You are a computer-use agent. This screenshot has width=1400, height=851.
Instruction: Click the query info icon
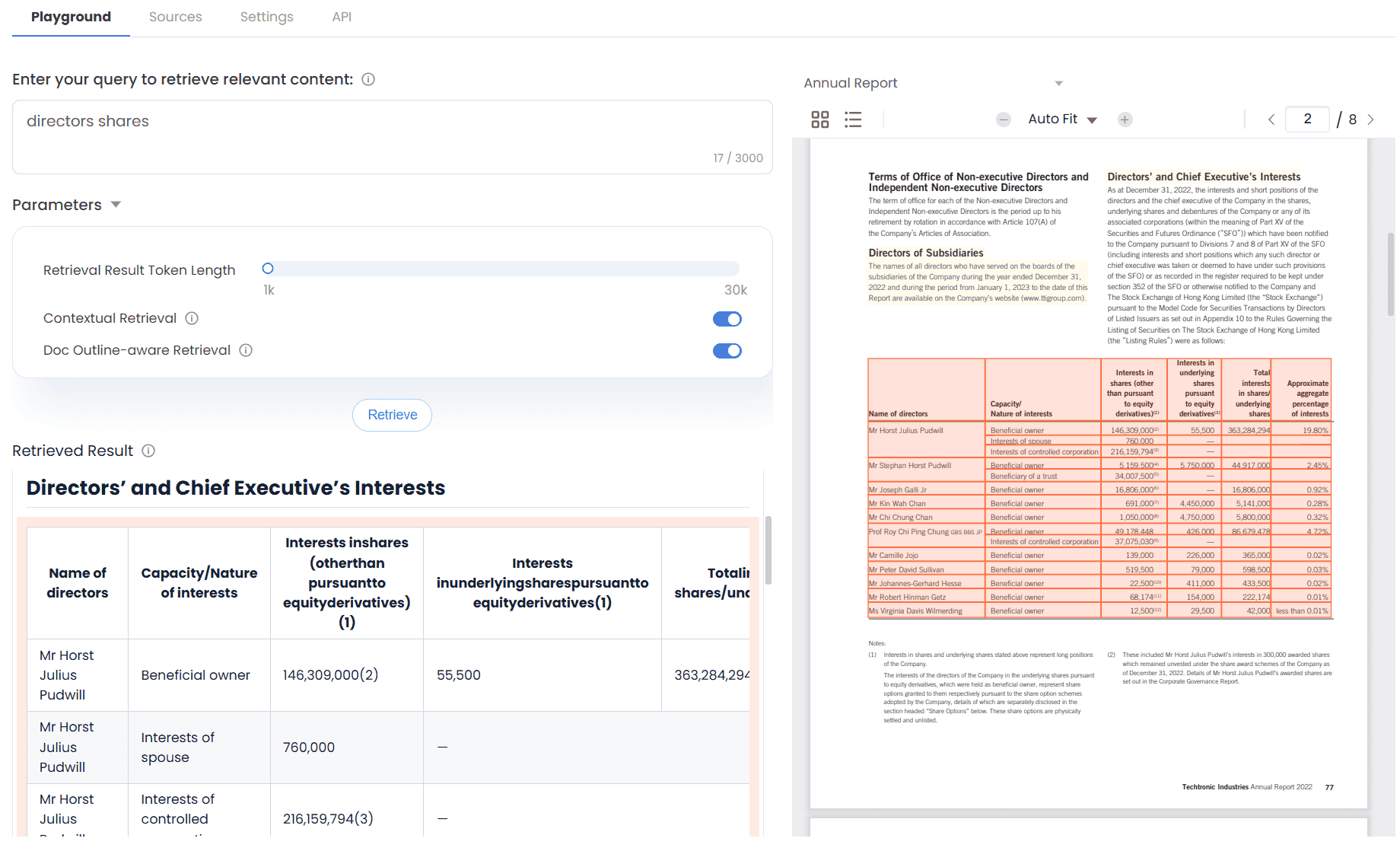coord(368,79)
